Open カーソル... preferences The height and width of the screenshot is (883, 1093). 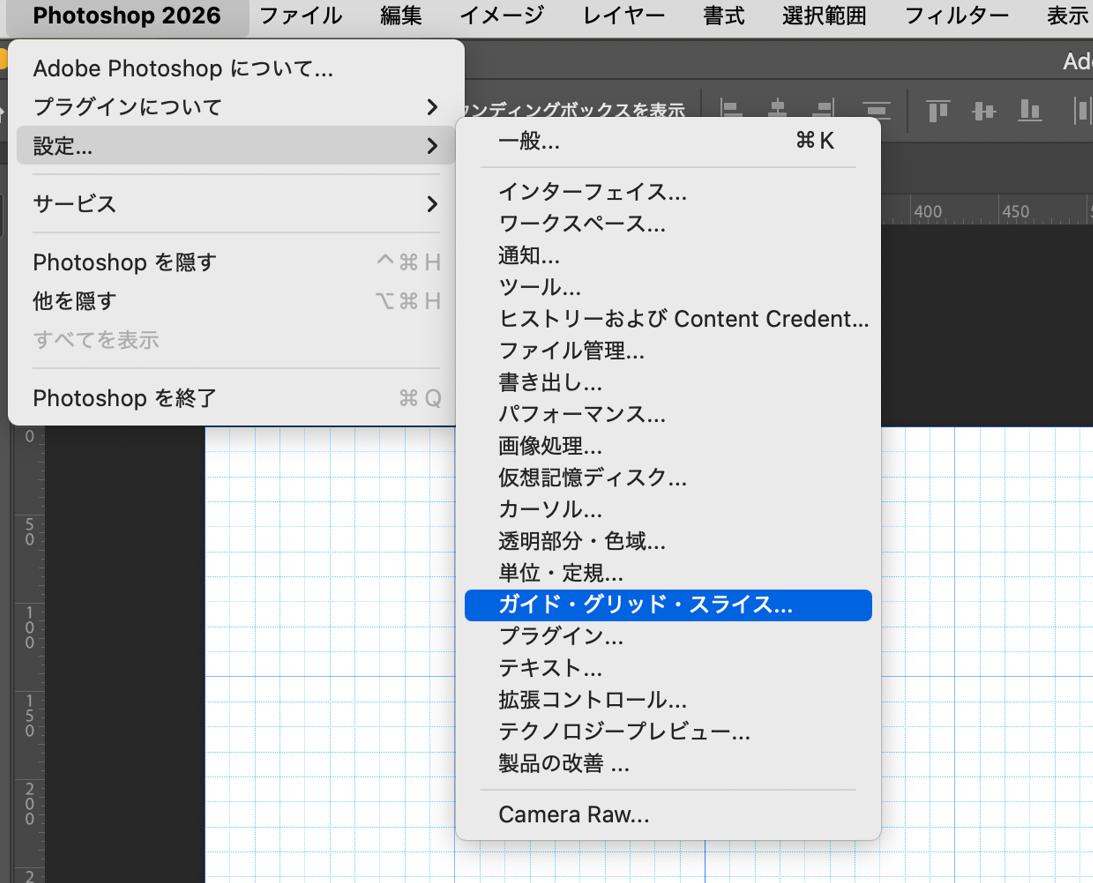click(668, 509)
